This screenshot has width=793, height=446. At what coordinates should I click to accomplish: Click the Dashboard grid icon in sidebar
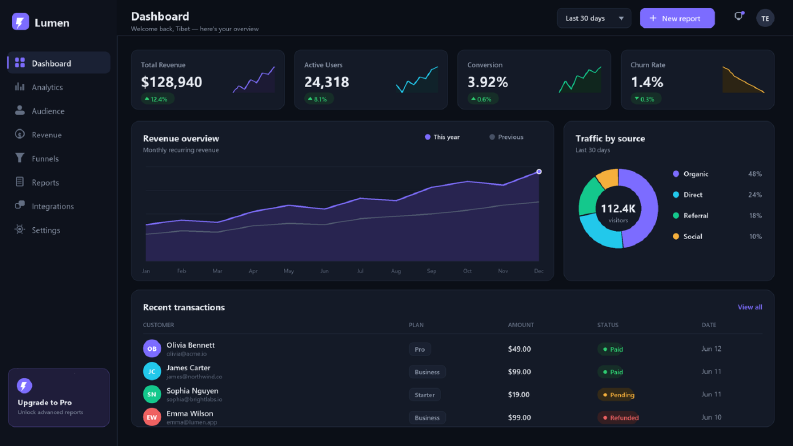20,63
